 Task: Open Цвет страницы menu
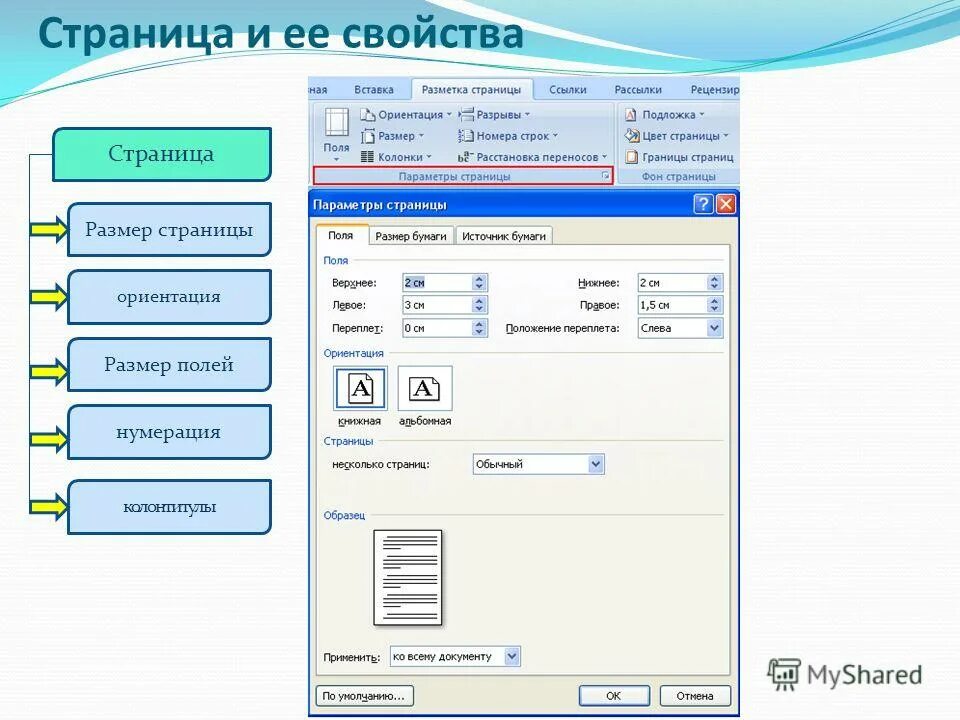(x=677, y=136)
